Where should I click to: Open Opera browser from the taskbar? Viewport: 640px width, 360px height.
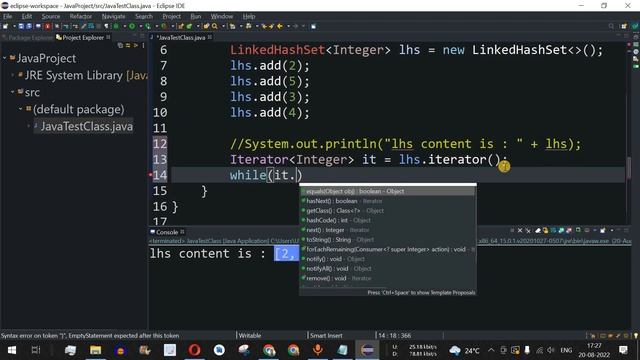[195, 350]
